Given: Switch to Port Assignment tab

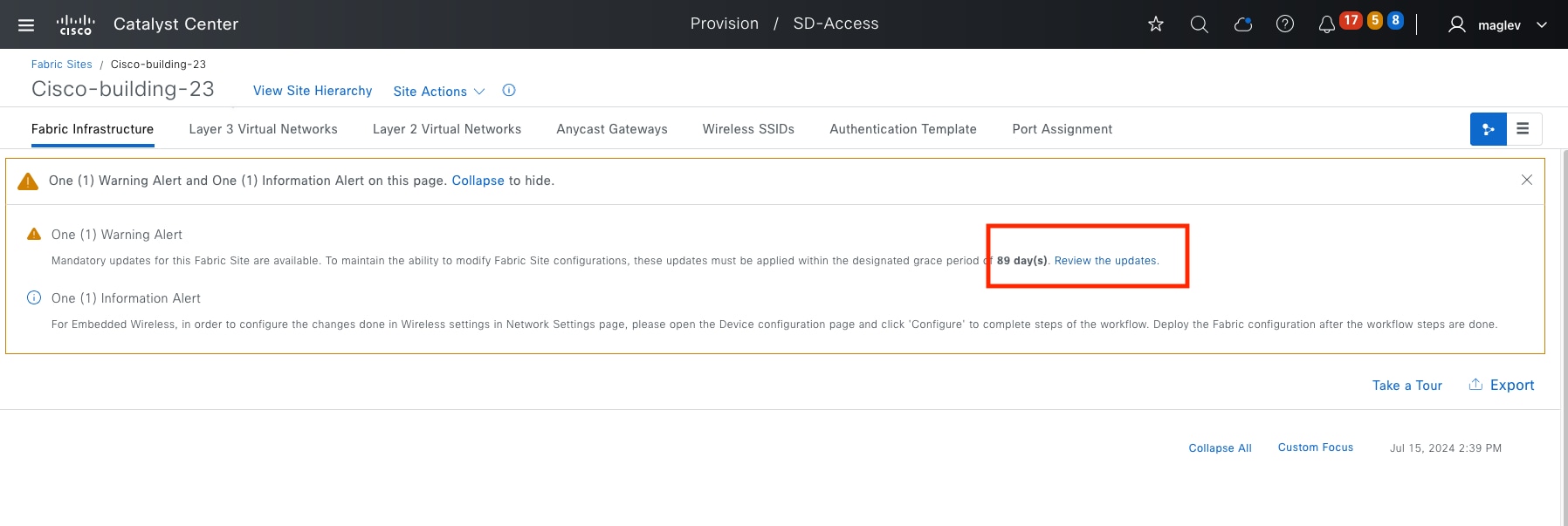Looking at the screenshot, I should [1062, 129].
